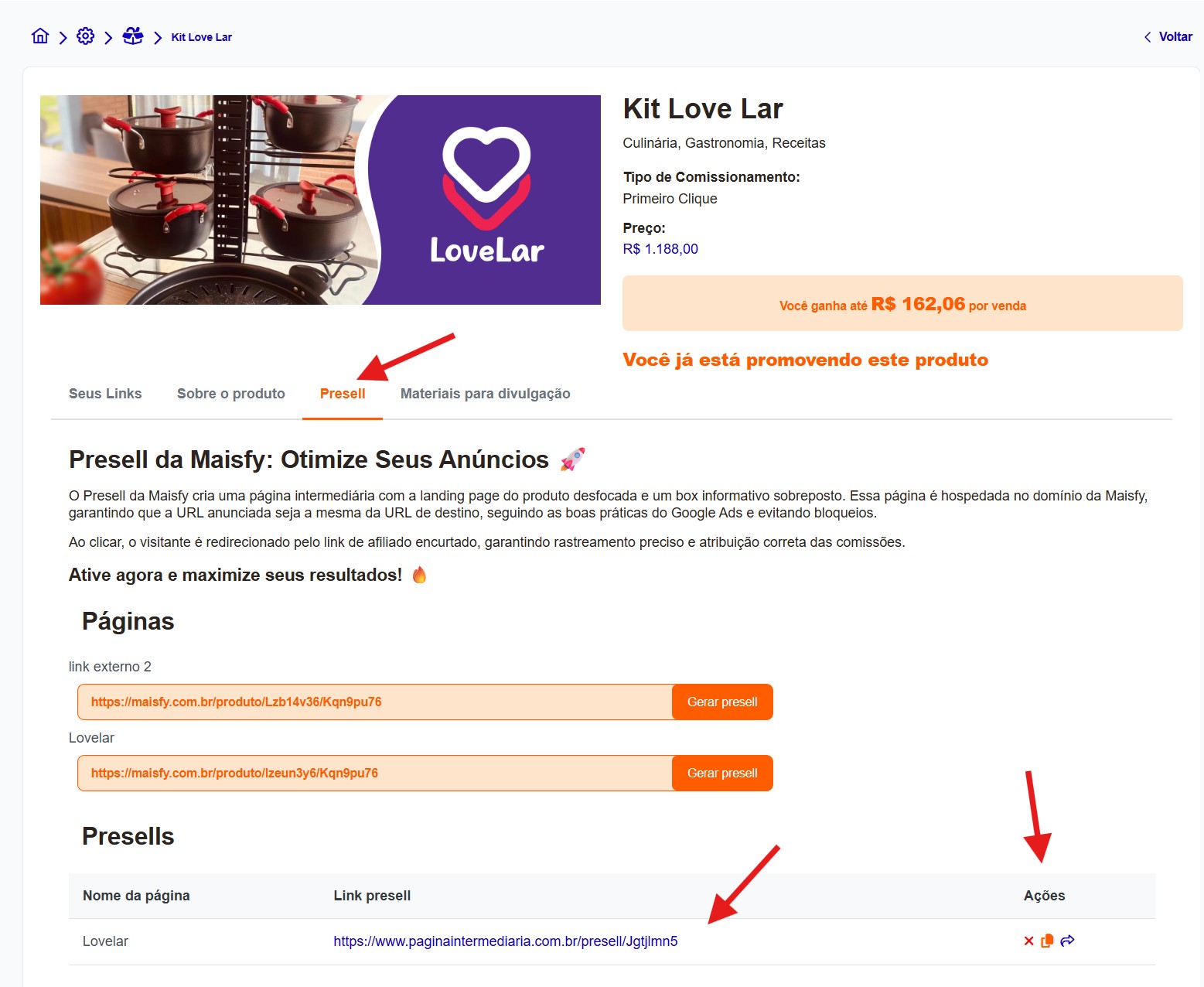The image size is (1204, 987).
Task: Copy the Lovelar presell link icon
Action: [1047, 941]
